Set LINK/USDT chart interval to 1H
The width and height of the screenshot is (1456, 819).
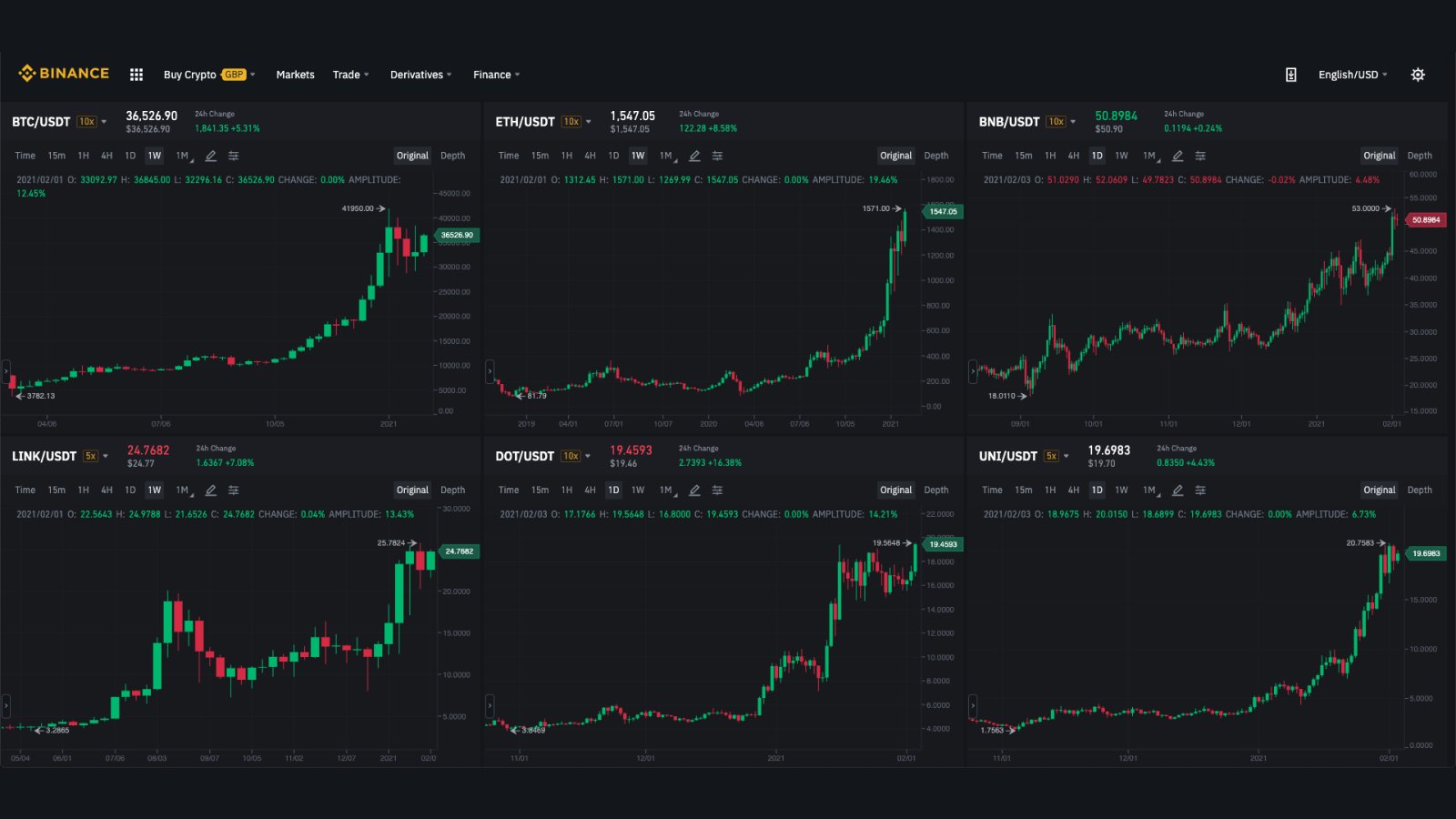pos(84,490)
